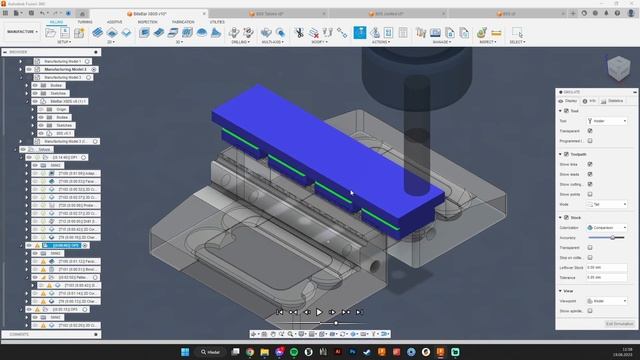640x360 pixels.
Task: Switch to the Statistics tab in Simulate
Action: (x=612, y=101)
